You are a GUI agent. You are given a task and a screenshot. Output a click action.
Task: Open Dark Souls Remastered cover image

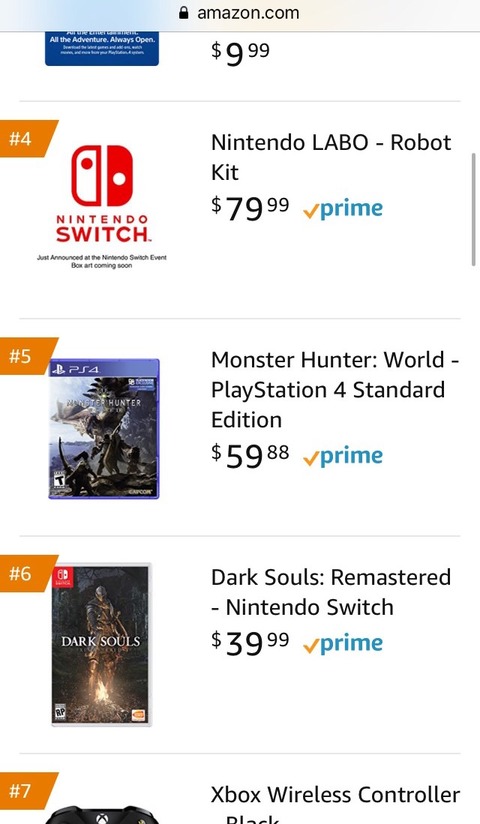pyautogui.click(x=101, y=645)
